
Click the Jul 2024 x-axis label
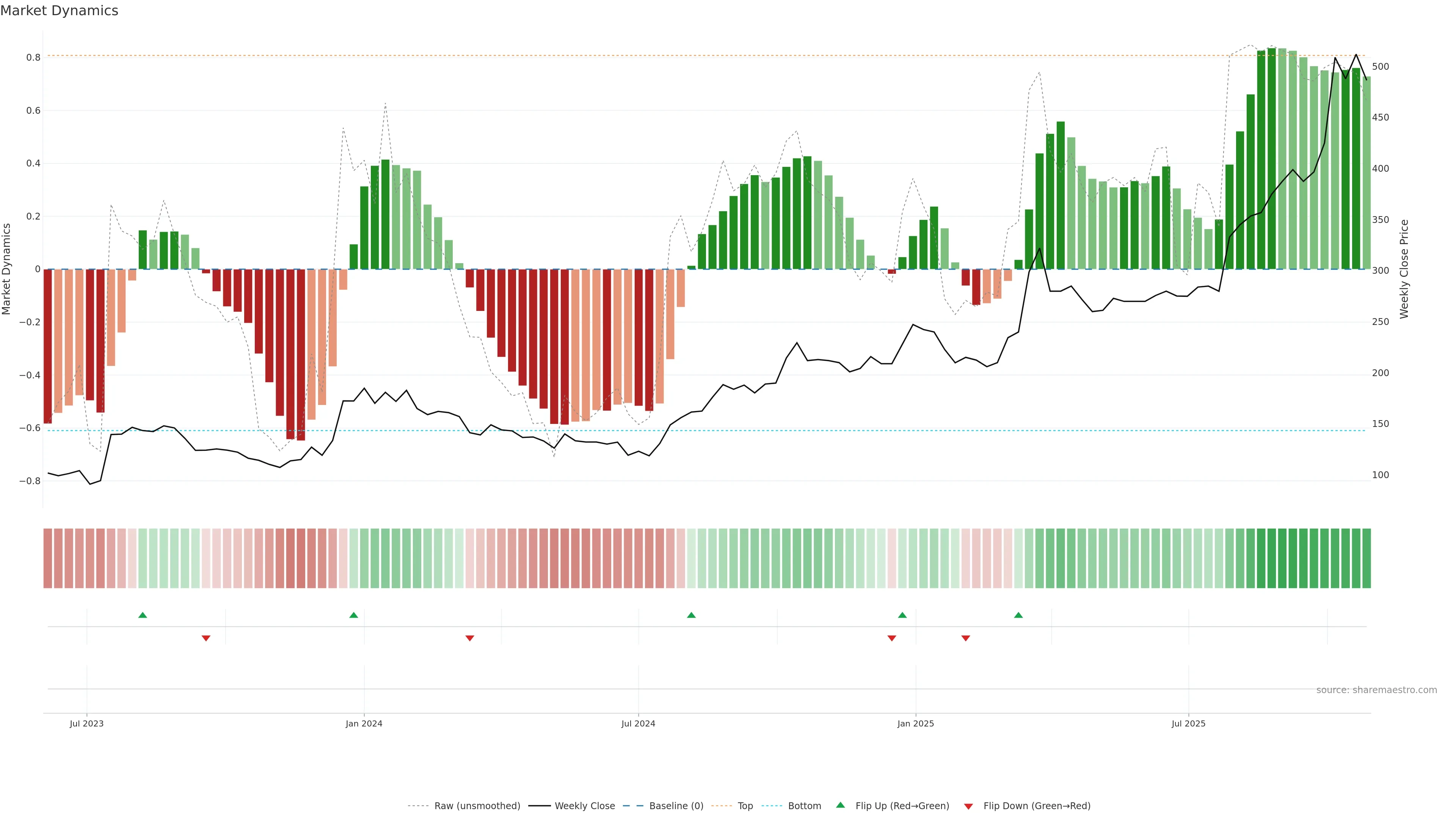tap(637, 723)
